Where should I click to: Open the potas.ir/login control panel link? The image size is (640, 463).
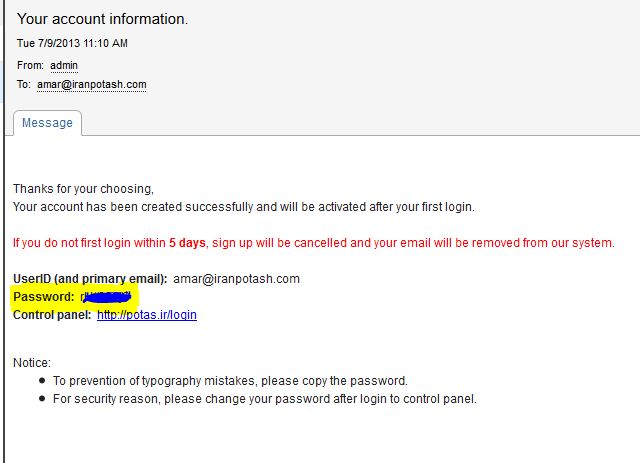147,315
